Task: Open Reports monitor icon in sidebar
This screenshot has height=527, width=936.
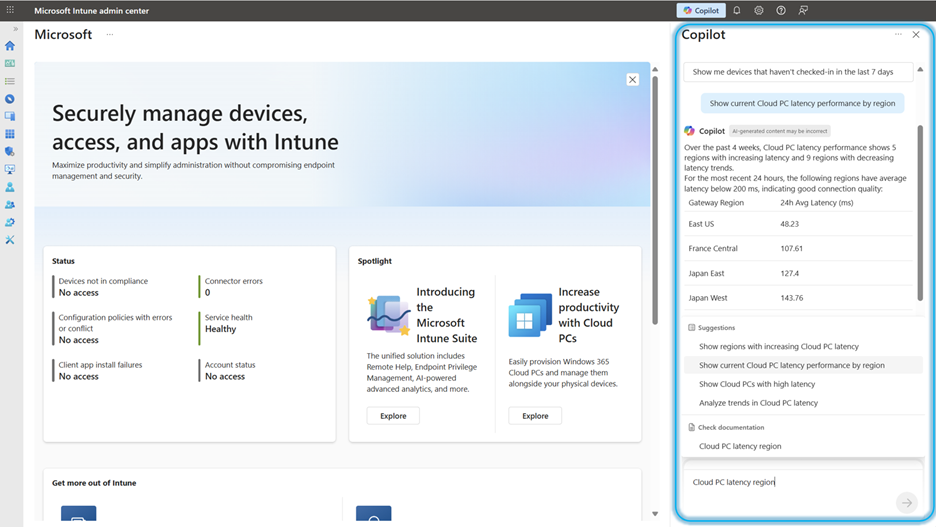Action: click(x=10, y=169)
